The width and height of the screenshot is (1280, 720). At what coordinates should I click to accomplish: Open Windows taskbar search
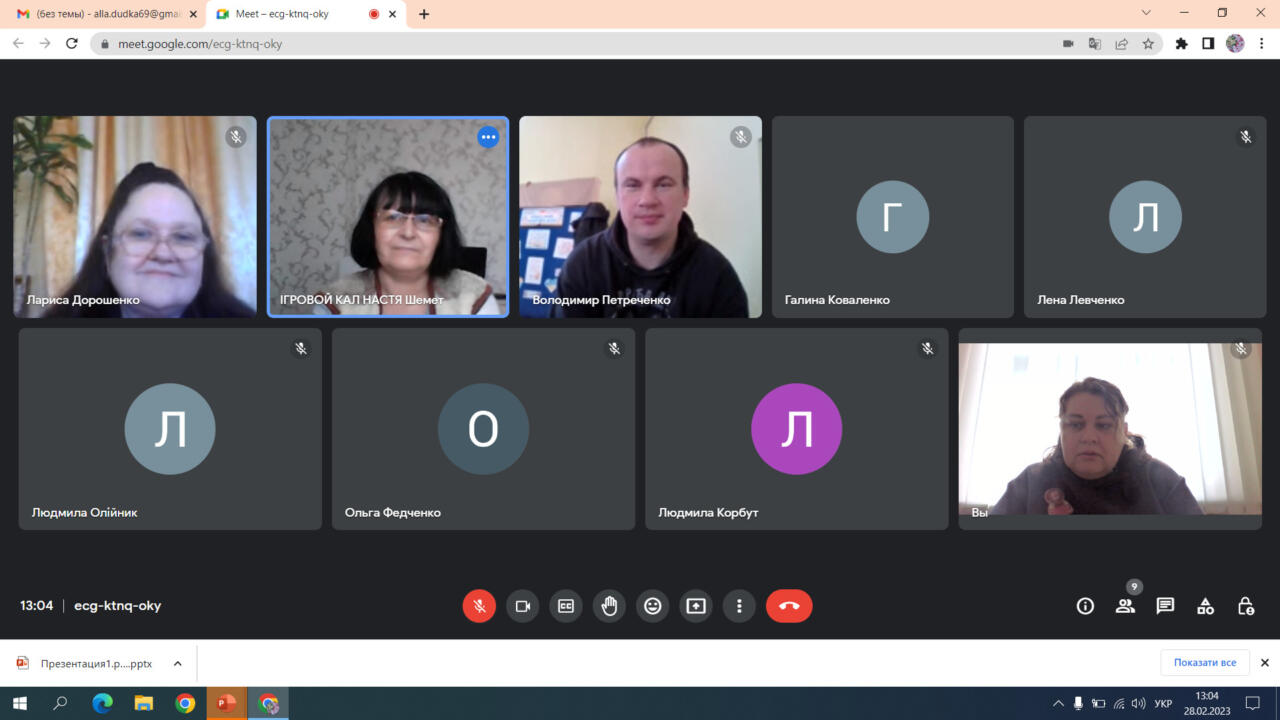click(x=60, y=703)
